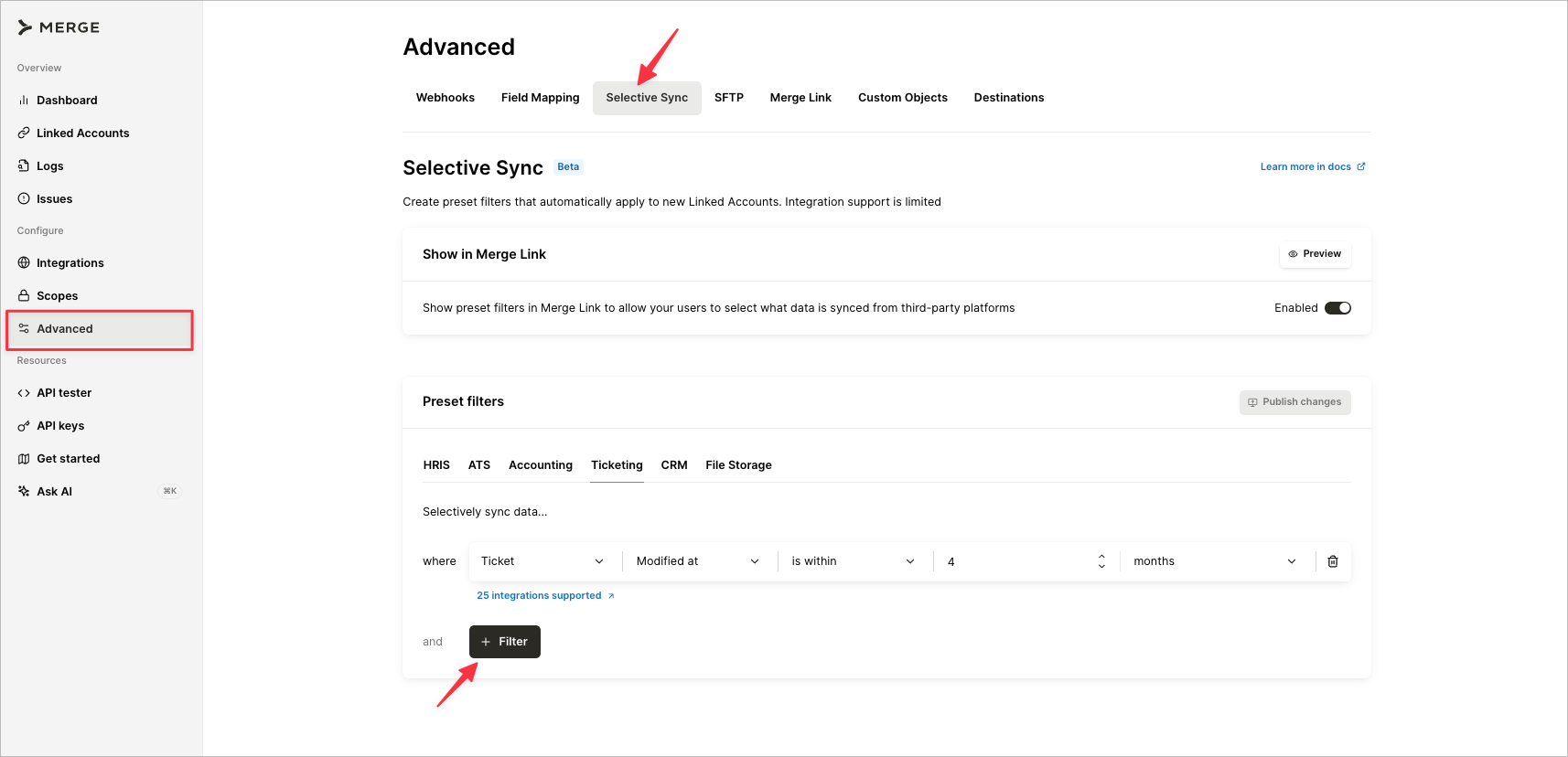The width and height of the screenshot is (1568, 757).
Task: Open the Merge Link tab
Action: [x=800, y=98]
